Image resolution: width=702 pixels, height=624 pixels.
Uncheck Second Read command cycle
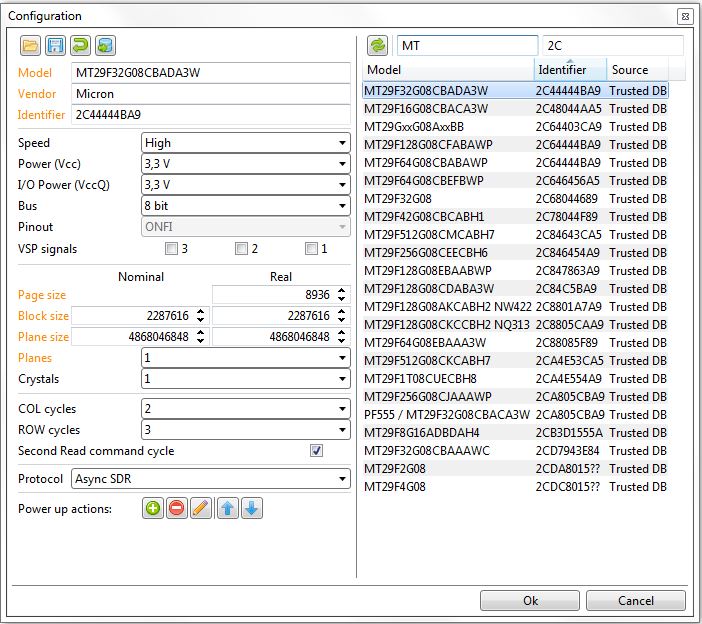[x=317, y=451]
